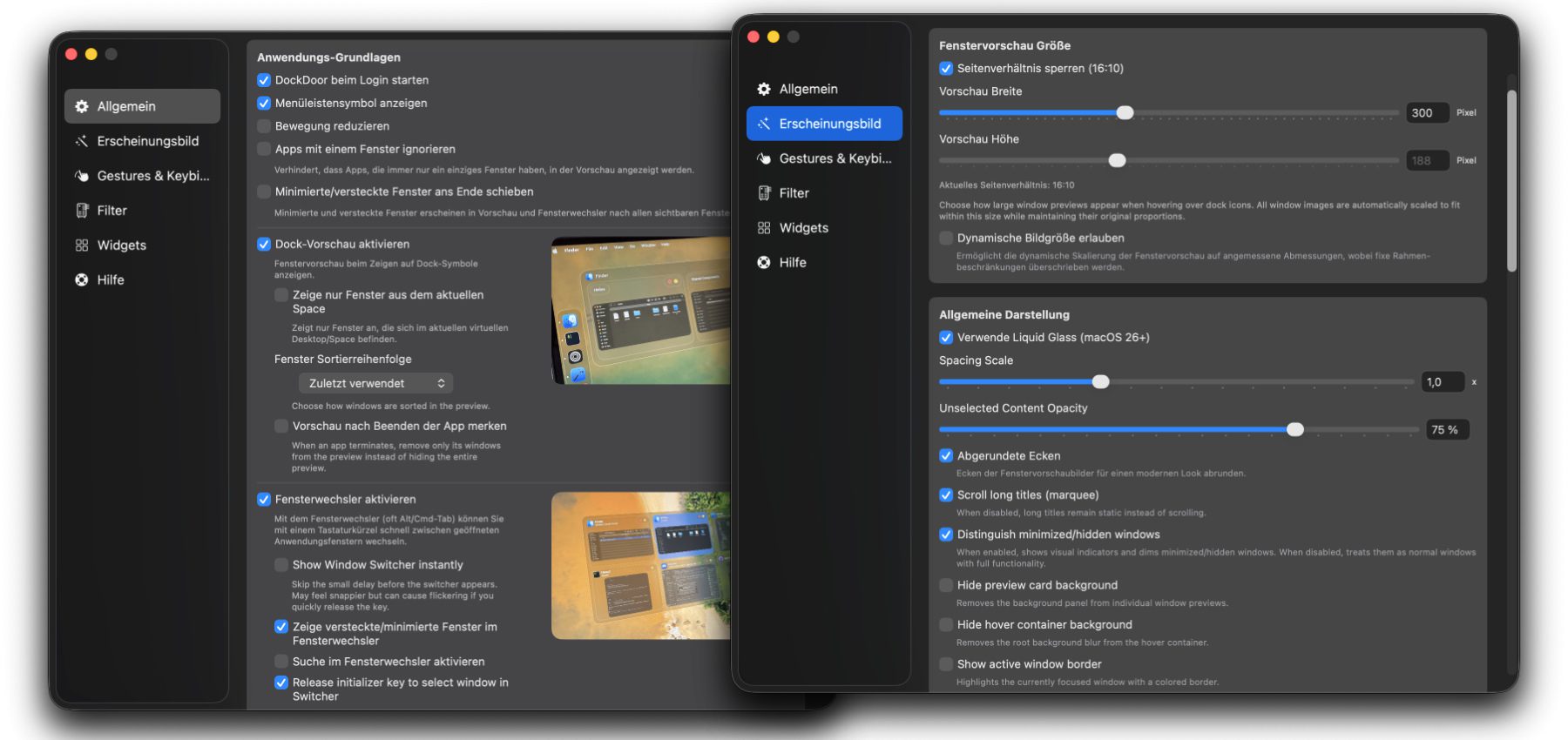Toggle Seitenverhältnis sperren (16:10) checkbox

pos(946,69)
